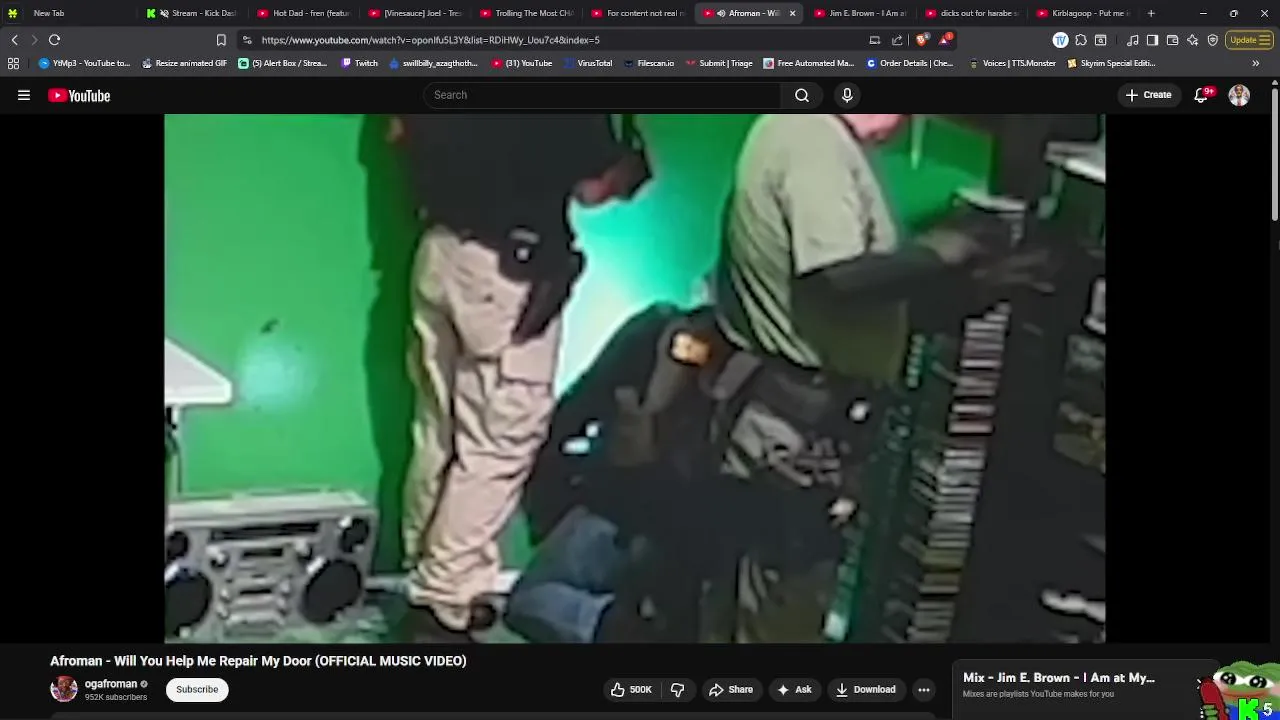This screenshot has height=720, width=1280.
Task: Like the video with 500K thumbs up
Action: point(630,689)
